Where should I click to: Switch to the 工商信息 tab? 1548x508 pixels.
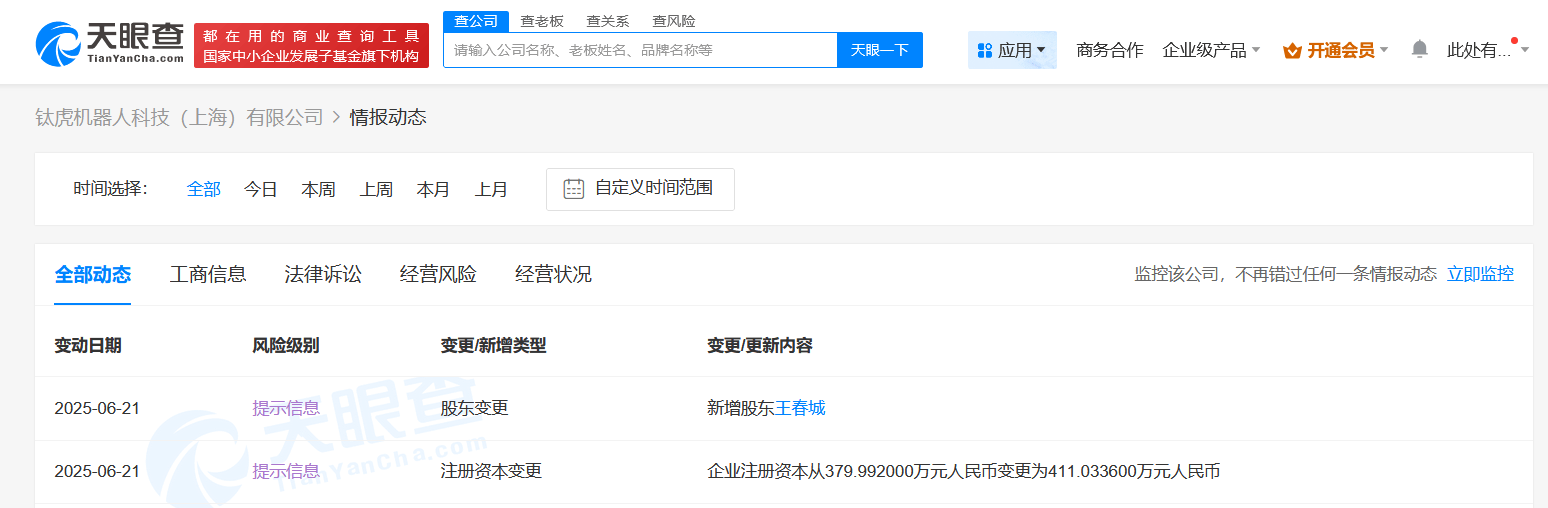click(x=208, y=274)
